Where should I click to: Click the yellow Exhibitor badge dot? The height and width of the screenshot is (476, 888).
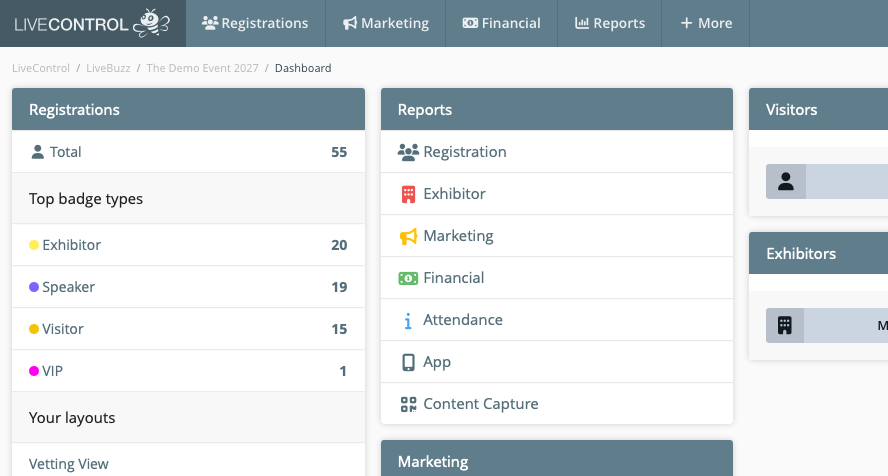tap(34, 245)
